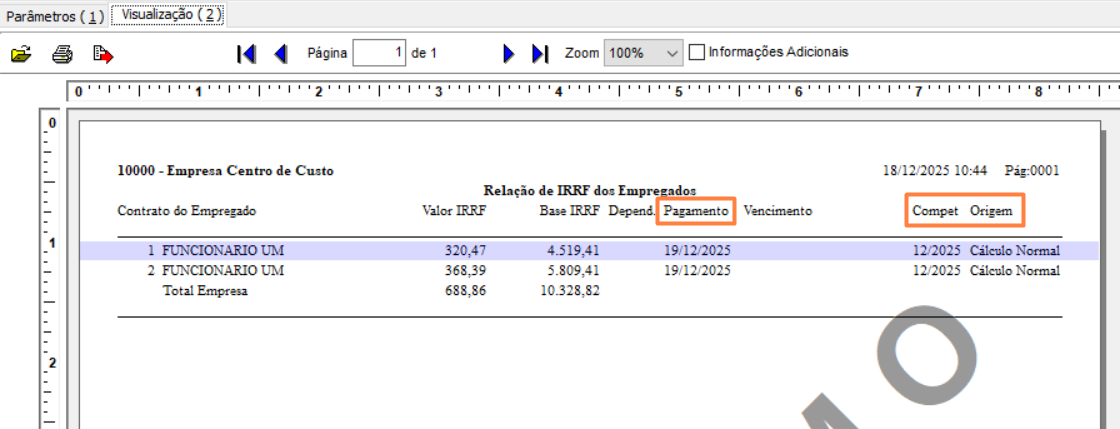
Task: Print the report using the printer icon
Action: (62, 54)
